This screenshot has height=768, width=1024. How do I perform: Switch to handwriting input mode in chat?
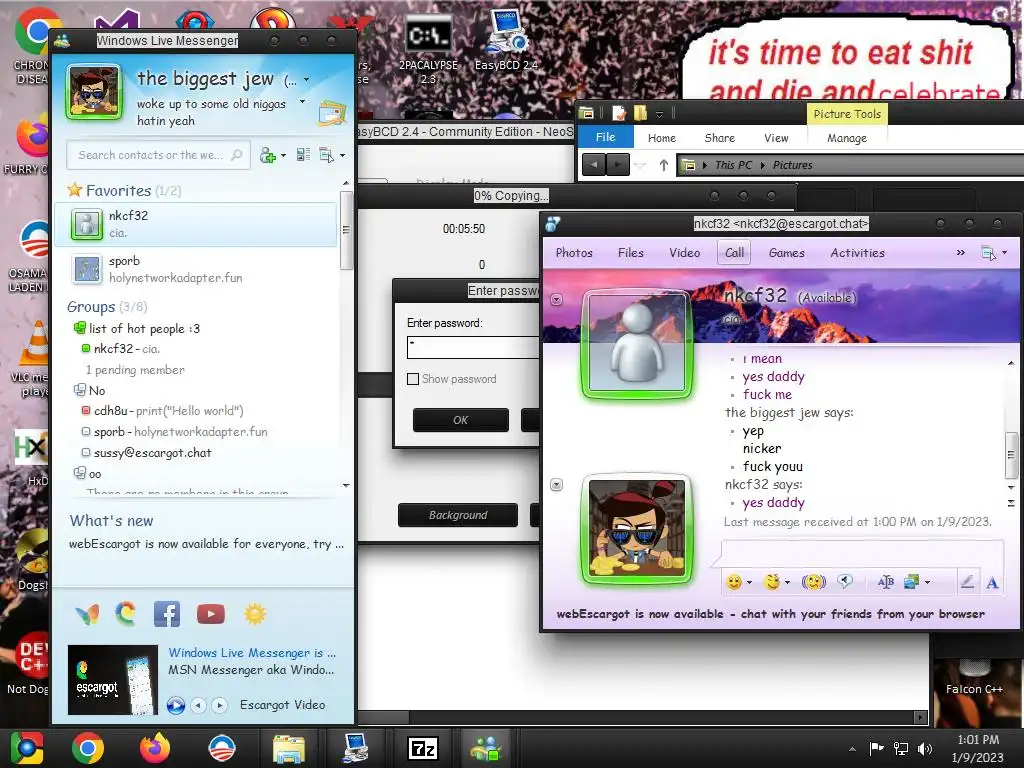[x=967, y=582]
